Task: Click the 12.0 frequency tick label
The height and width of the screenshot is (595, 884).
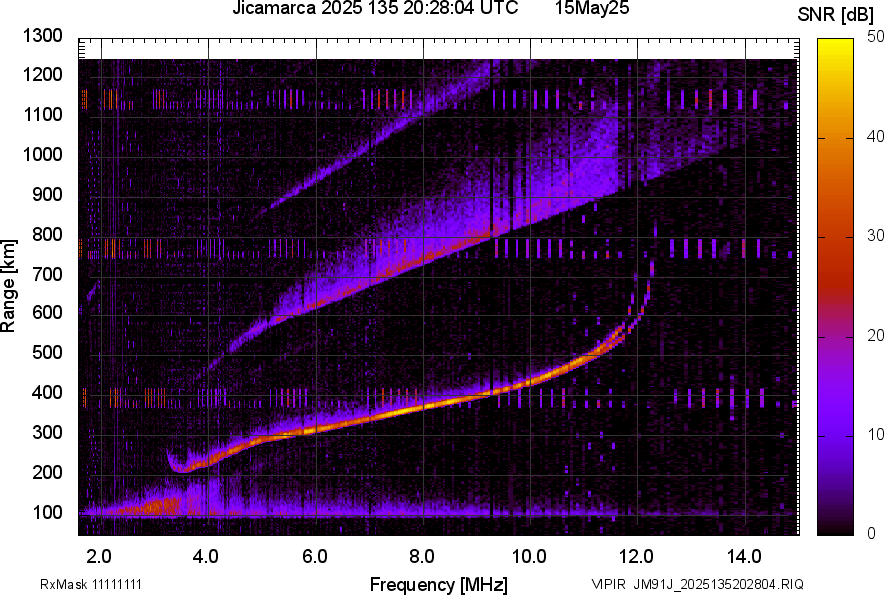Action: pos(637,557)
